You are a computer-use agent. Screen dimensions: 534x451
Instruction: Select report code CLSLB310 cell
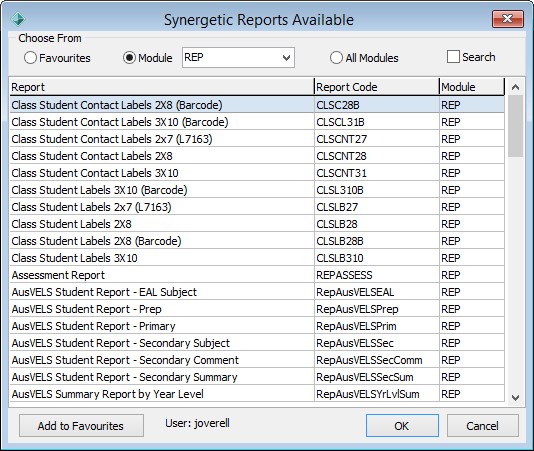[377, 258]
